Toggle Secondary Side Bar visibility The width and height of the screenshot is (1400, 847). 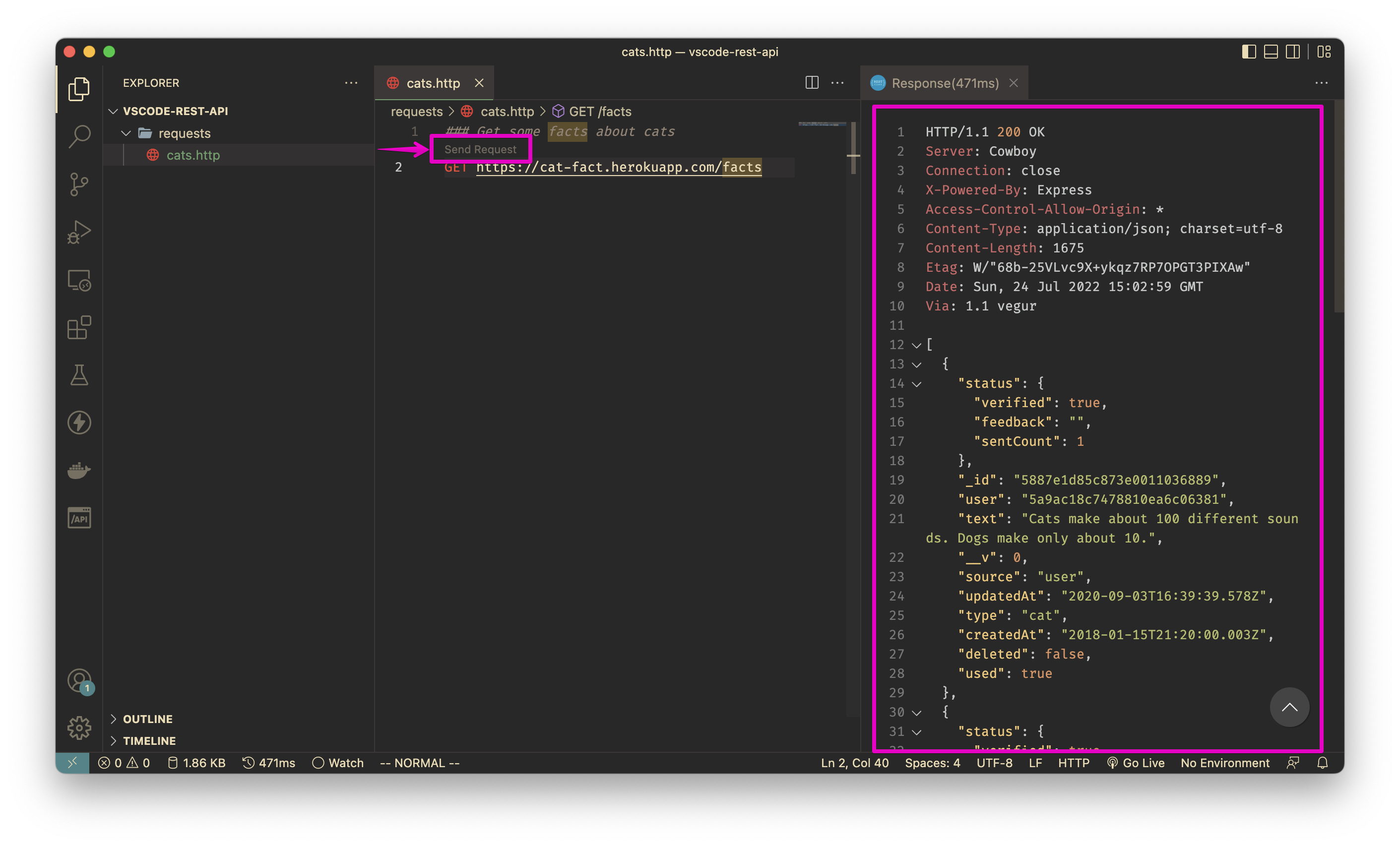click(x=1293, y=52)
